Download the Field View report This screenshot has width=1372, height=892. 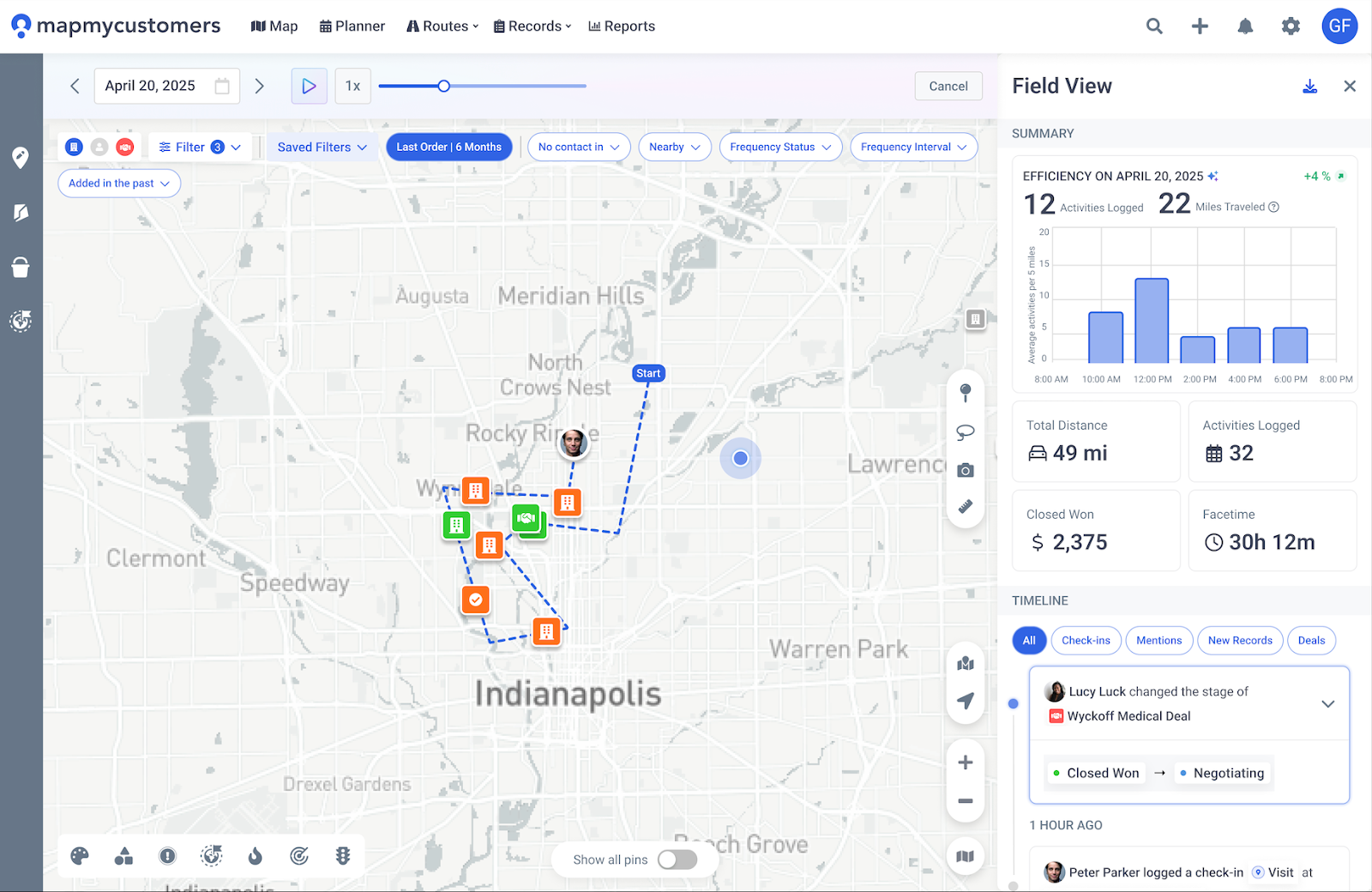click(1309, 86)
